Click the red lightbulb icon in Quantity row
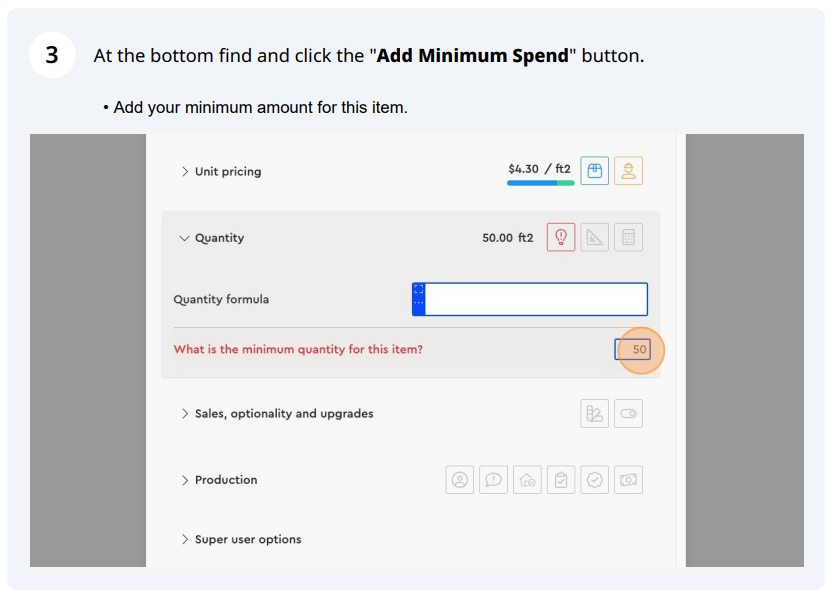Image resolution: width=833 pixels, height=597 pixels. [x=560, y=237]
